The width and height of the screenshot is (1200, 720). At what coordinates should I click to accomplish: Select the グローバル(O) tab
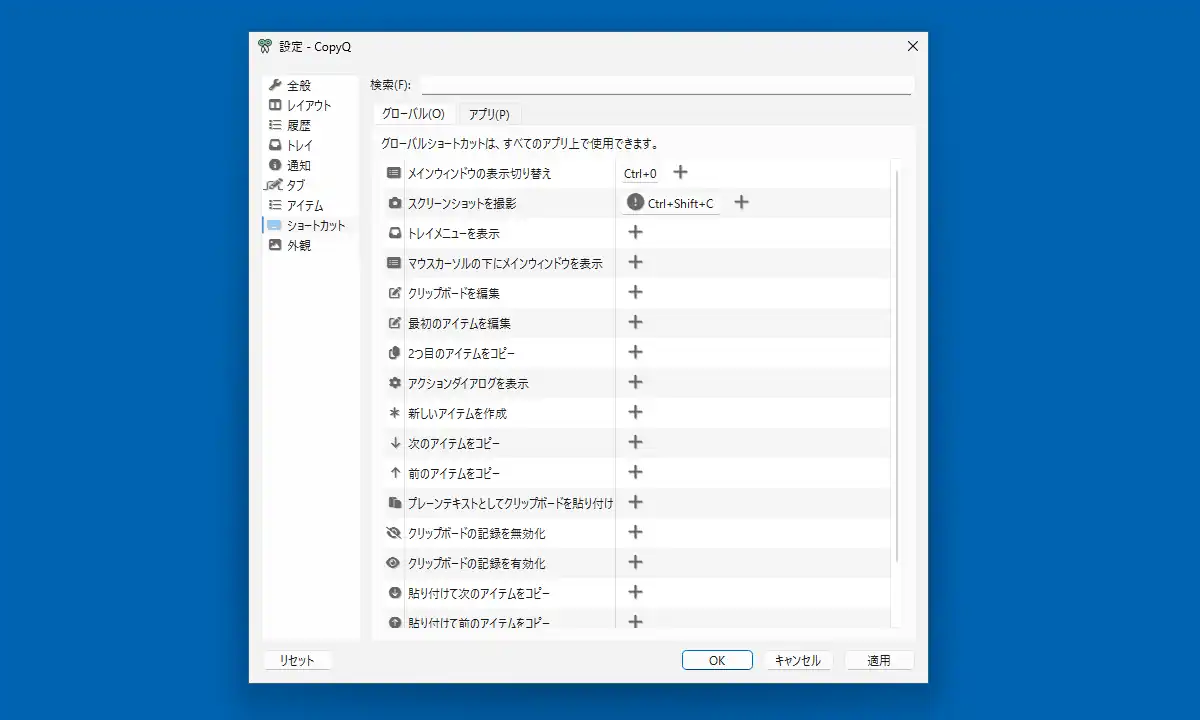[413, 114]
